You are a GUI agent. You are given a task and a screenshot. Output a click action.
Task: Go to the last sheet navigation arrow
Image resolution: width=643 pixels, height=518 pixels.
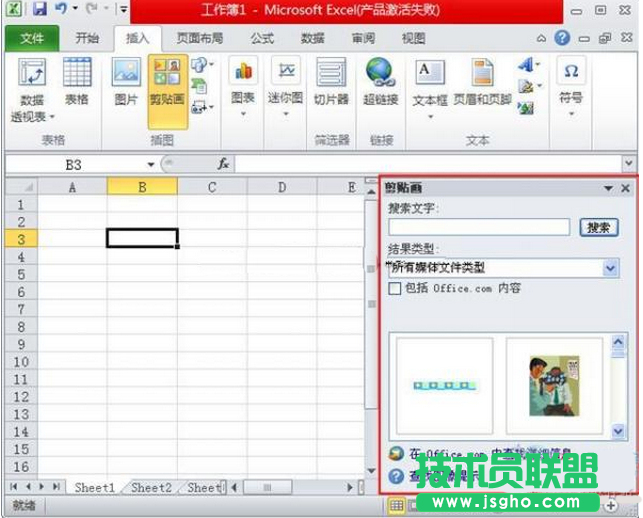57,487
